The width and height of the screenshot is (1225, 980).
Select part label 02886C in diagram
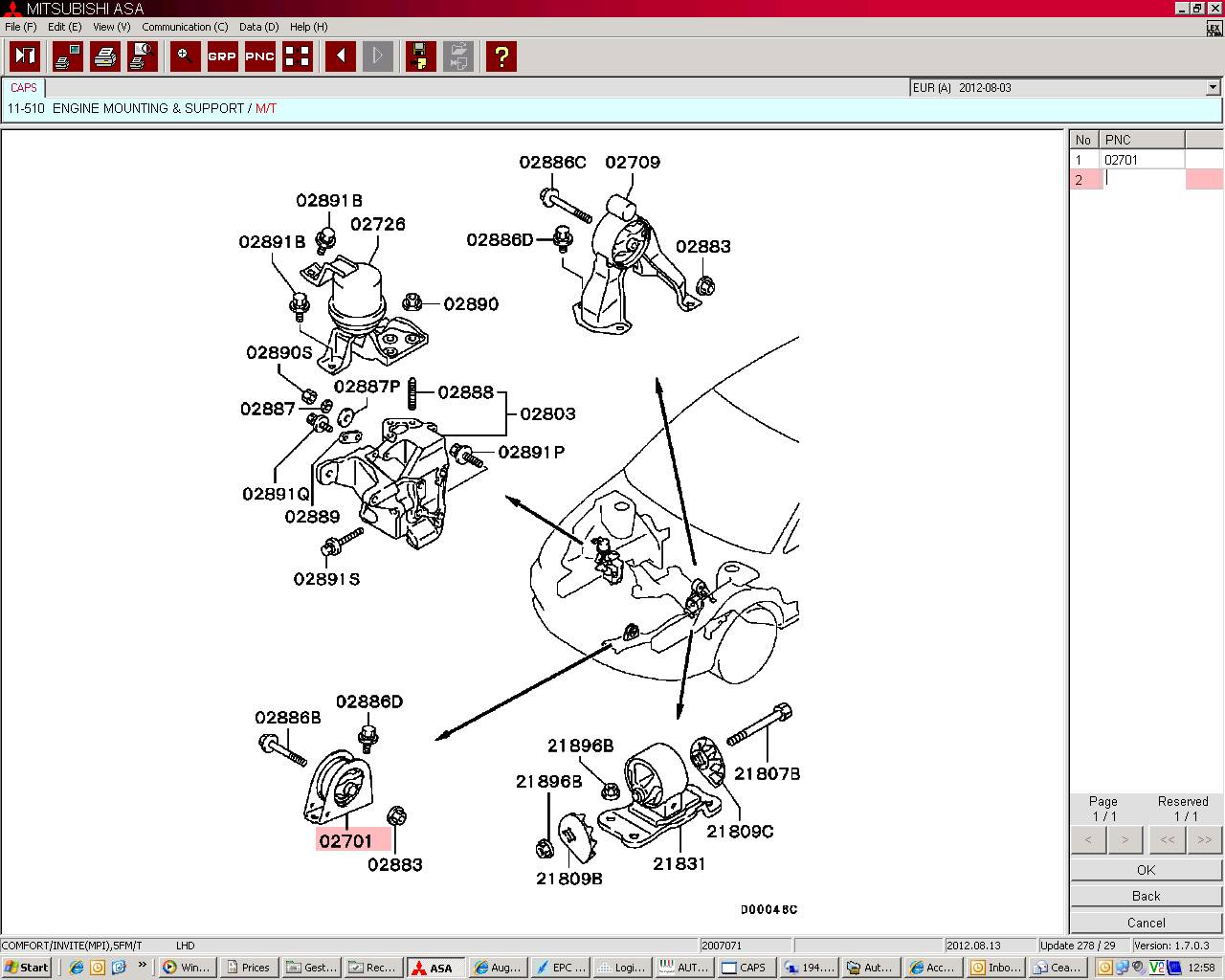(553, 163)
